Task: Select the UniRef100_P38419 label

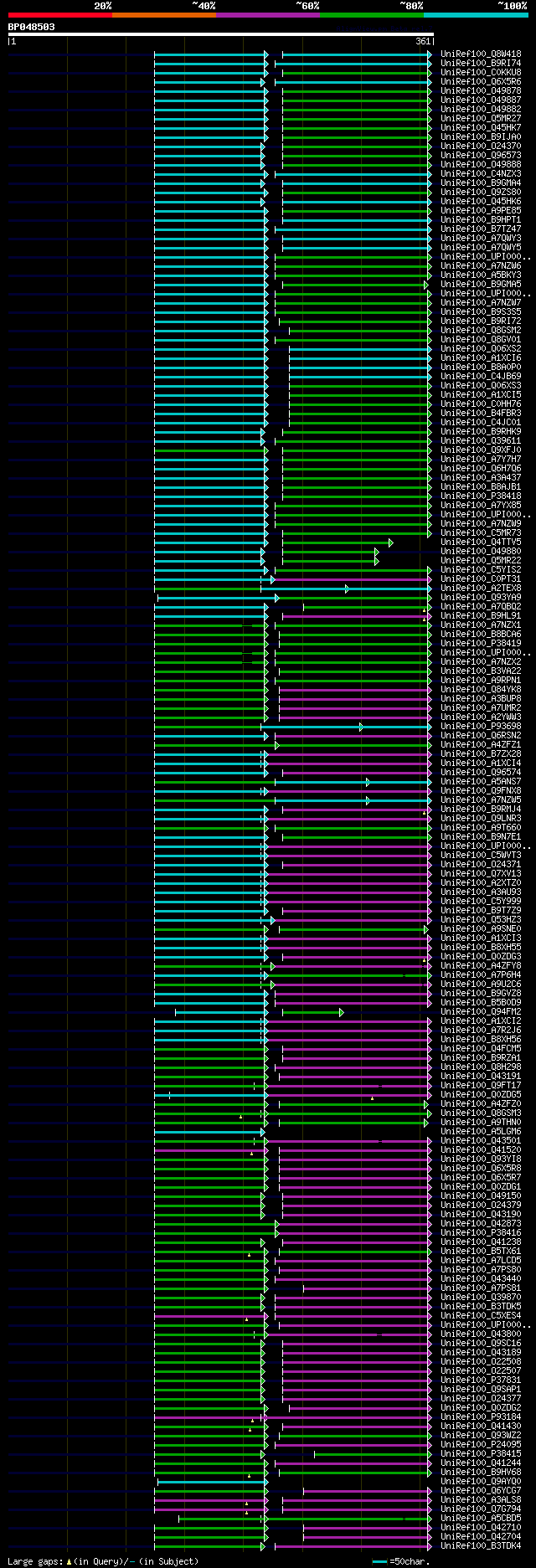Action: click(481, 644)
